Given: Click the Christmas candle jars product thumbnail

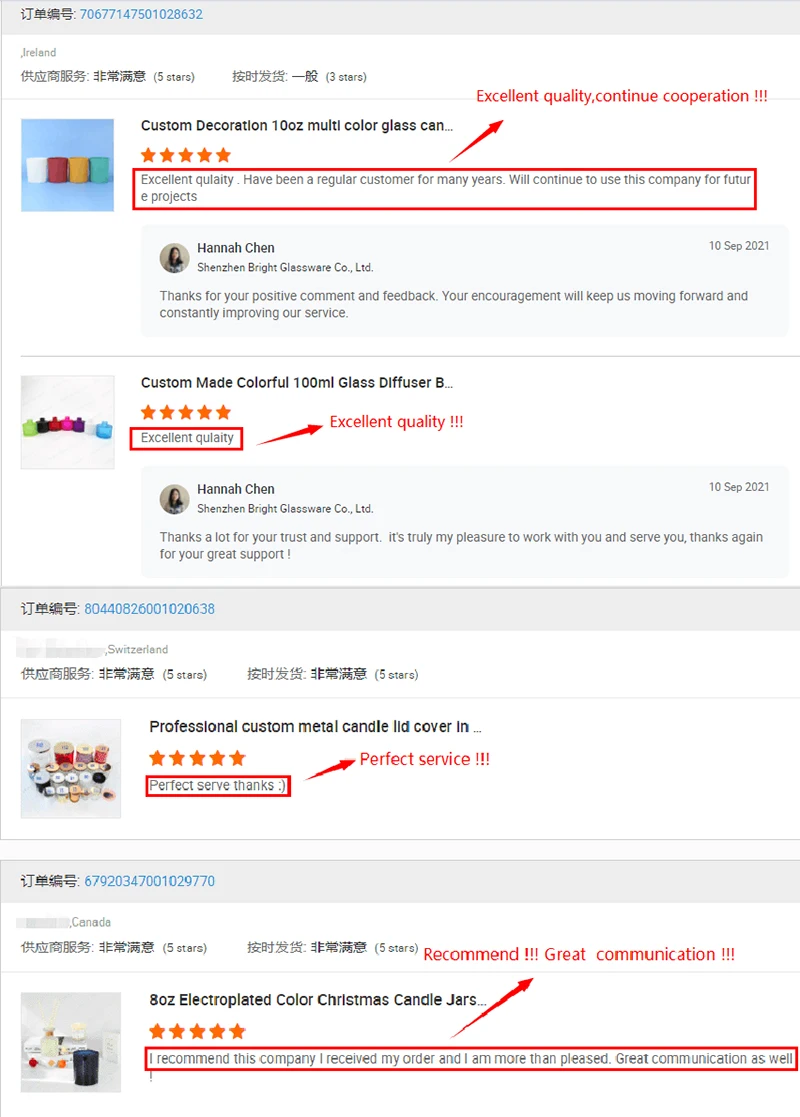Looking at the screenshot, I should [x=71, y=1042].
